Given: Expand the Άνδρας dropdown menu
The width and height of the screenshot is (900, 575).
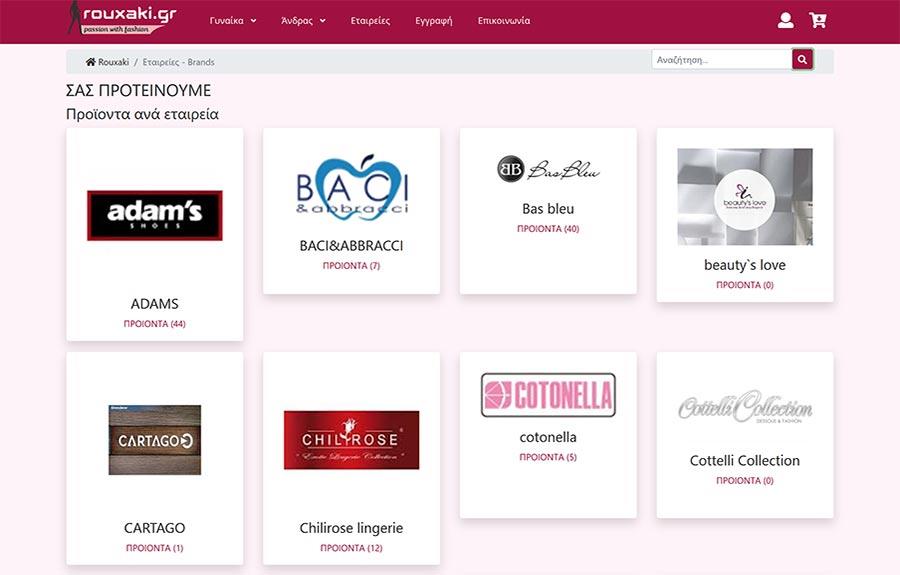Looking at the screenshot, I should coord(303,21).
